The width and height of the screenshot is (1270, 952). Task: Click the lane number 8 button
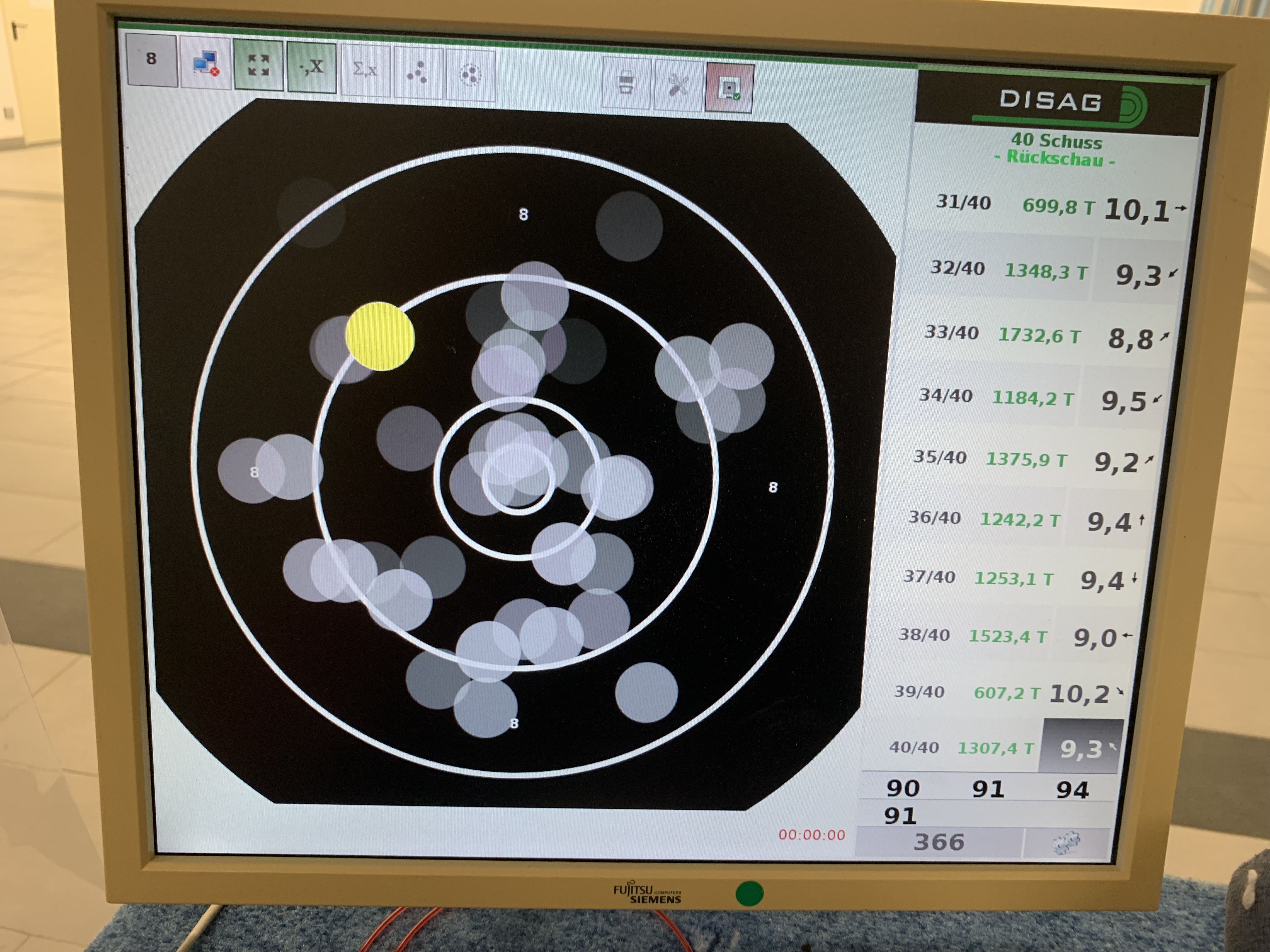click(x=152, y=60)
